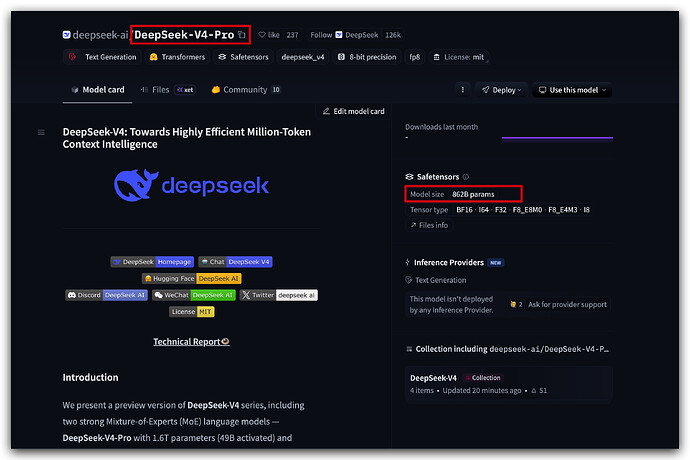Click the F8_E4M3 tensor type value
690x460 pixels.
(563, 210)
